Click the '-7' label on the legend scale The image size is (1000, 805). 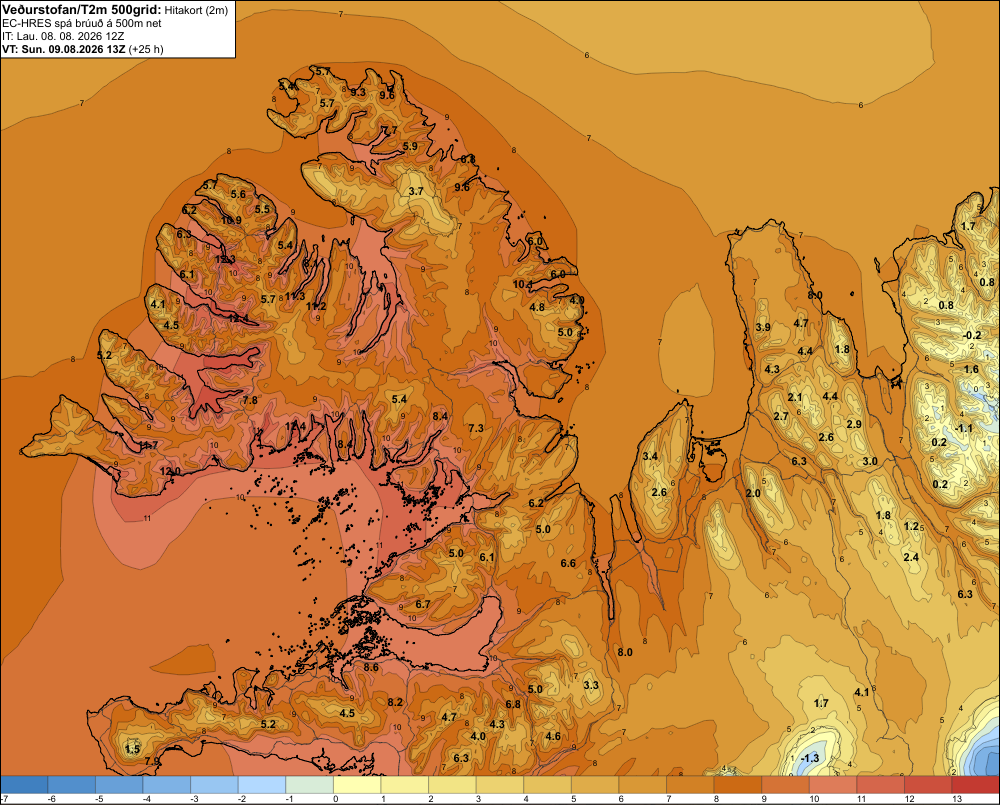point(4,799)
